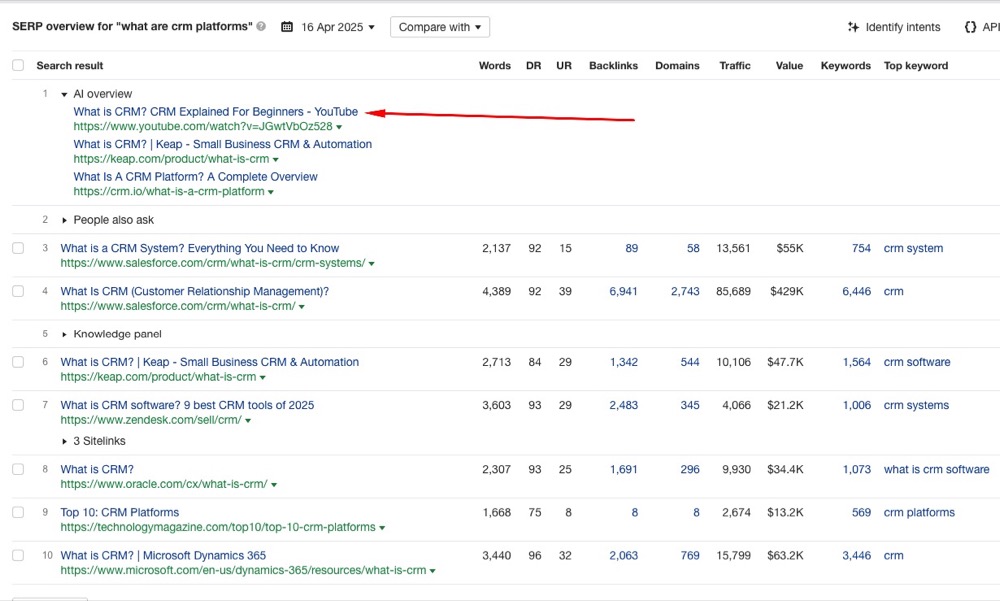Click the DR column header
Image resolution: width=1000 pixels, height=601 pixels.
534,66
